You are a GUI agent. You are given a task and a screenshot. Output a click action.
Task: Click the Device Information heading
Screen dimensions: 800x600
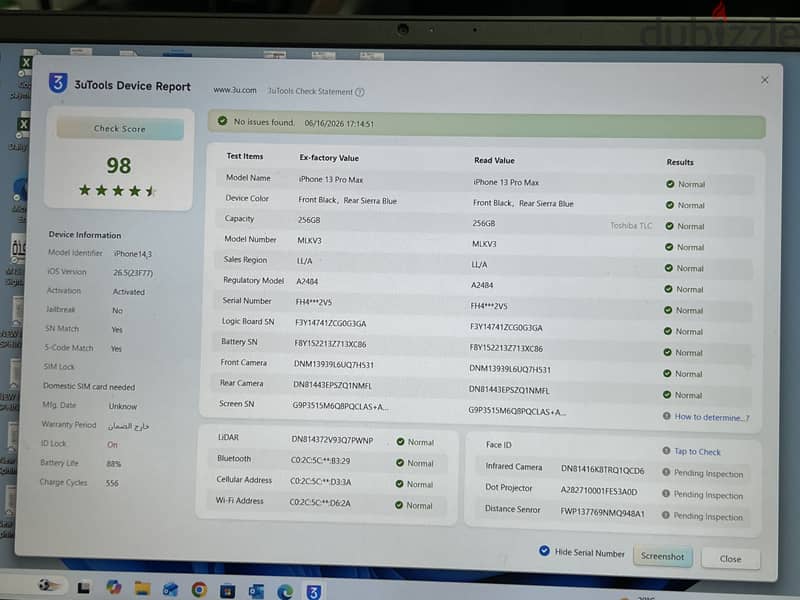(85, 235)
